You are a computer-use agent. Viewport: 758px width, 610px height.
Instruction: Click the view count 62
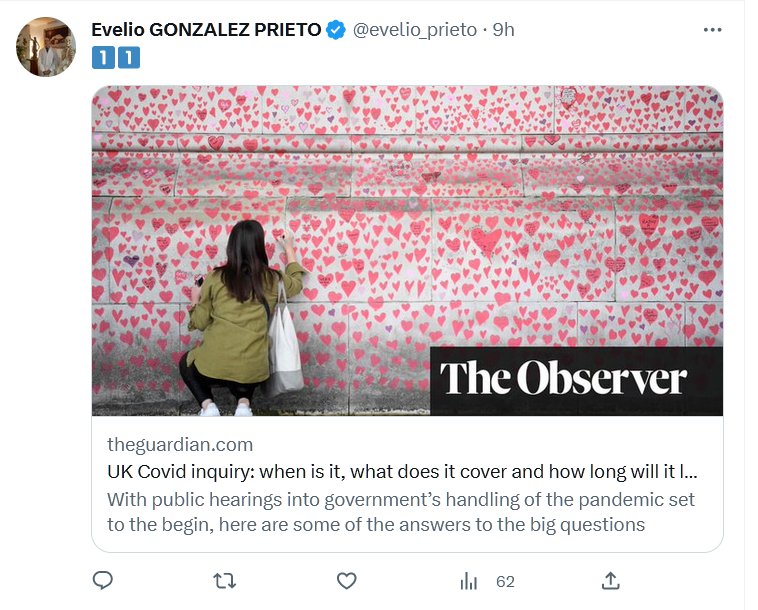(x=505, y=581)
